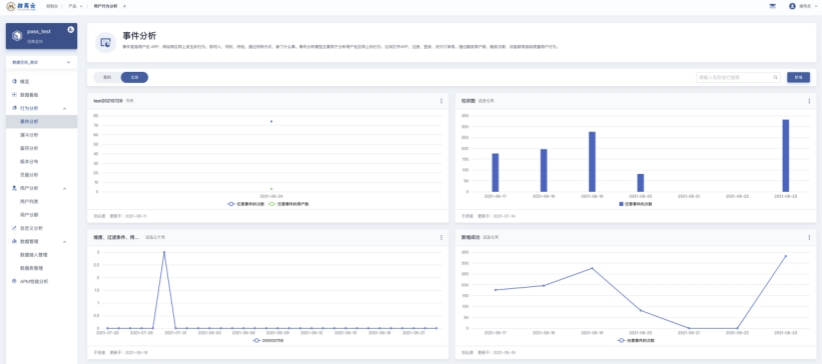The image size is (822, 364).
Task: Toggle 任意事件的用户数 legend in test20210729 chart
Action: coord(289,204)
